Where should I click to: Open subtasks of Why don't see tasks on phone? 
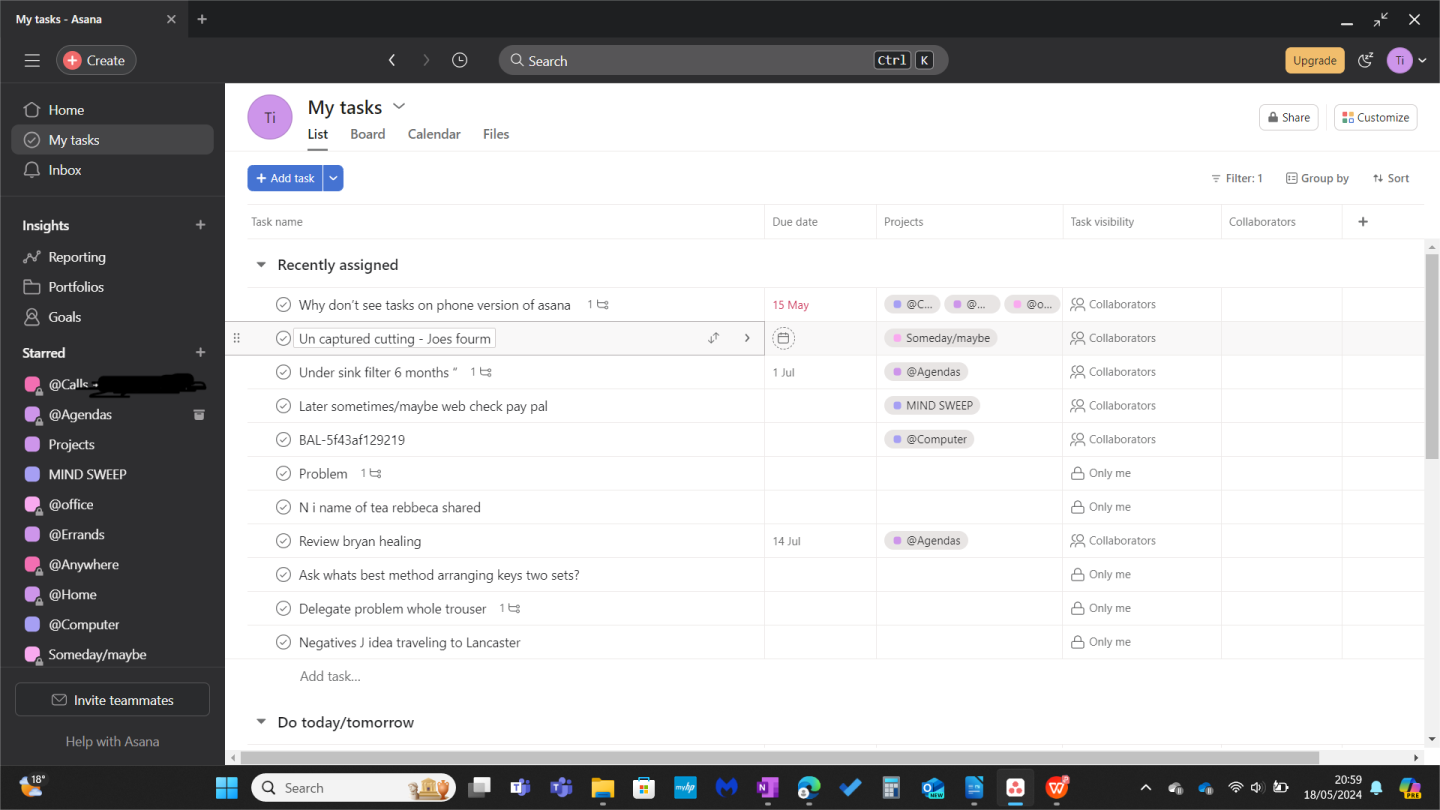pos(598,304)
